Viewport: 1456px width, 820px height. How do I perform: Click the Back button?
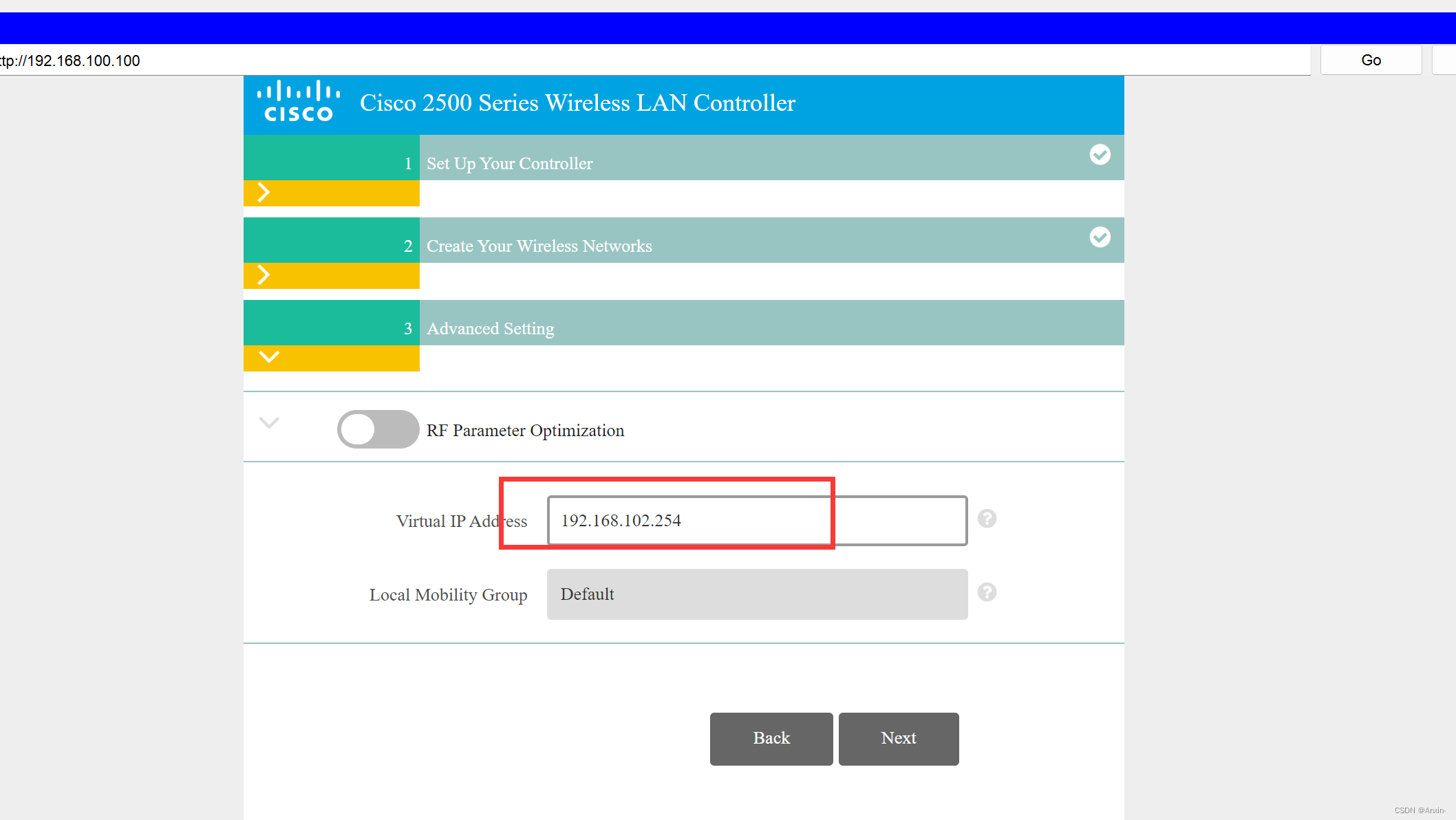[x=771, y=738]
